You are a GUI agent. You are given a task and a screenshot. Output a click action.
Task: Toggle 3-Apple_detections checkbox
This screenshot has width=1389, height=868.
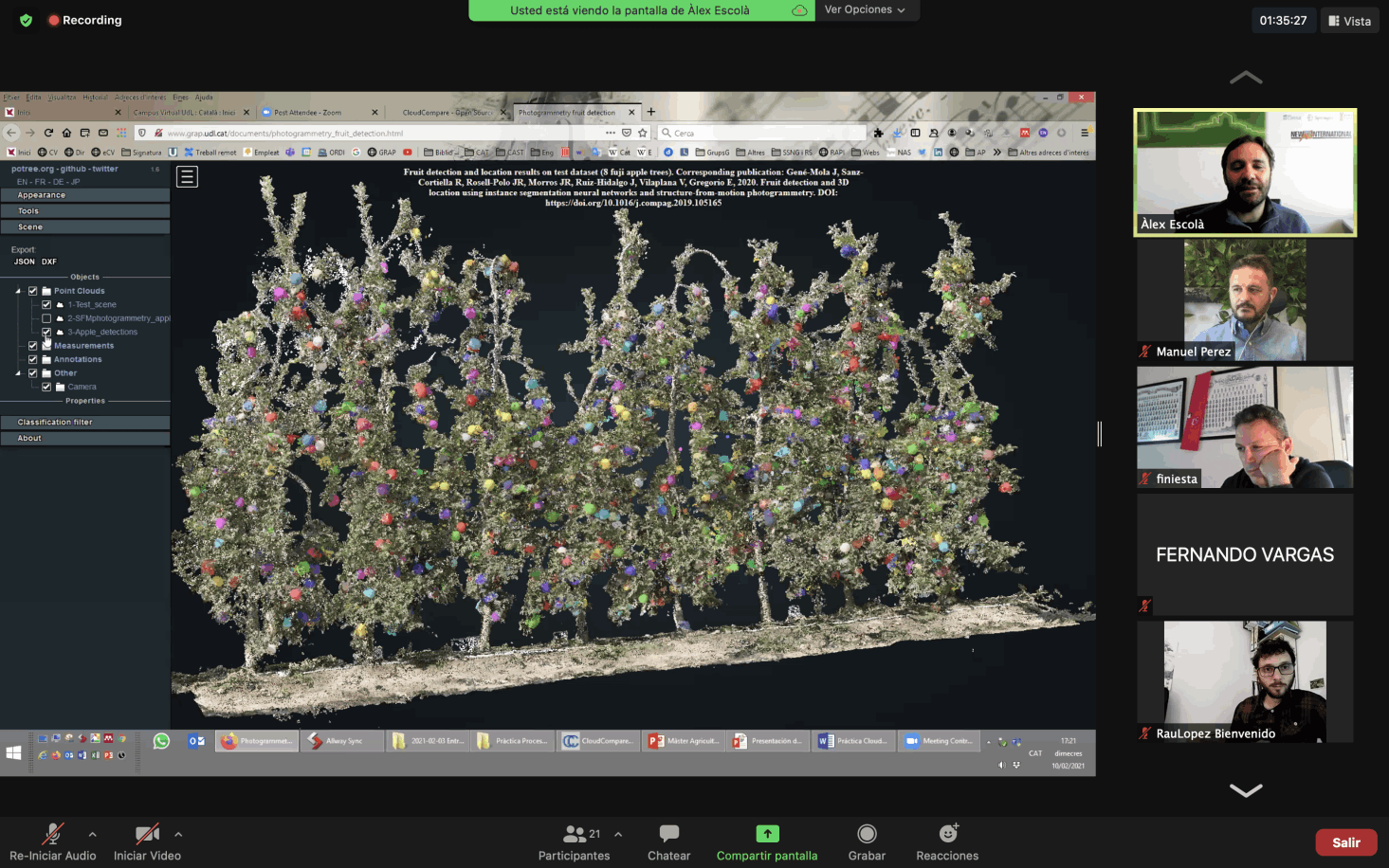pos(46,332)
